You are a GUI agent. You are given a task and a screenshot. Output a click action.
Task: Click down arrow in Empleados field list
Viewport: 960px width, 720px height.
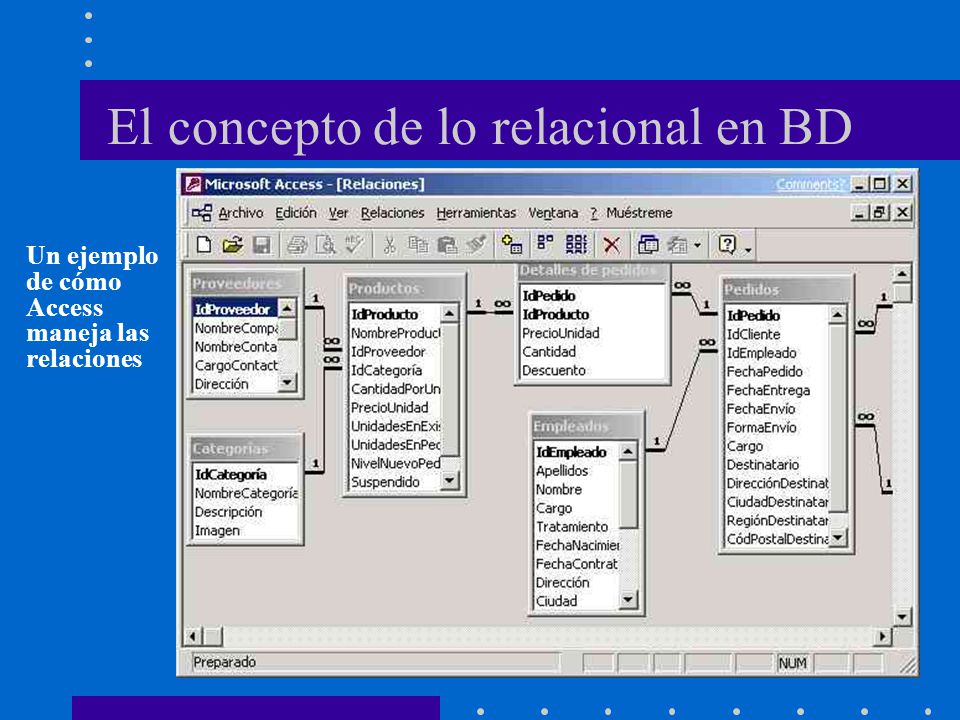(628, 600)
